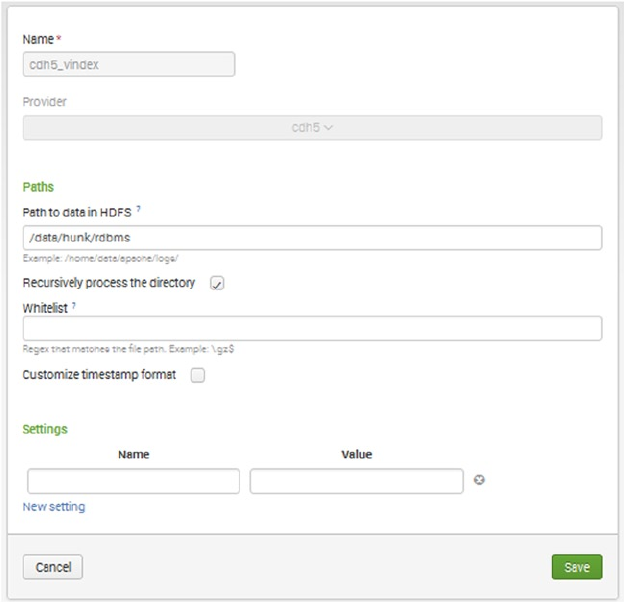This screenshot has width=624, height=602.
Task: Toggle the Recursively process the directory checkbox
Action: coord(217,283)
